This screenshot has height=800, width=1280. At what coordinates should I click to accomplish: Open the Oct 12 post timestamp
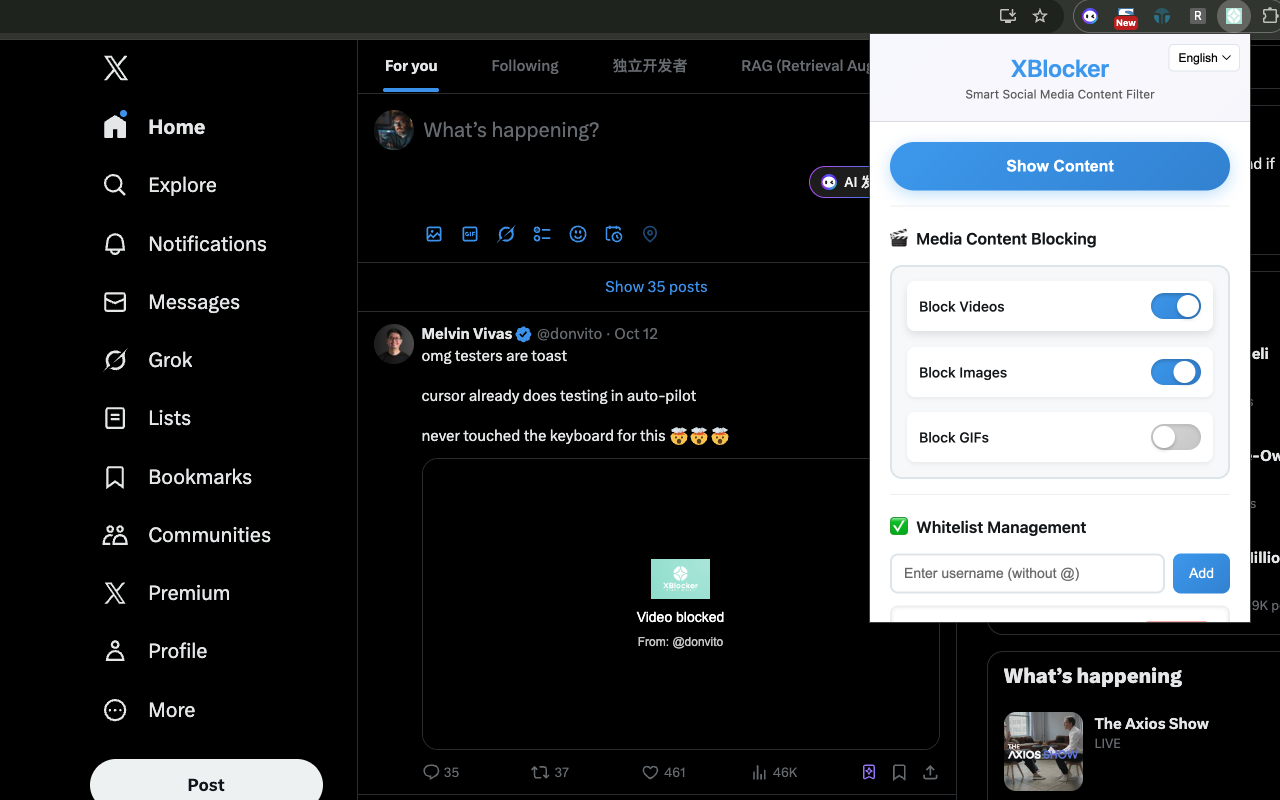coord(636,334)
